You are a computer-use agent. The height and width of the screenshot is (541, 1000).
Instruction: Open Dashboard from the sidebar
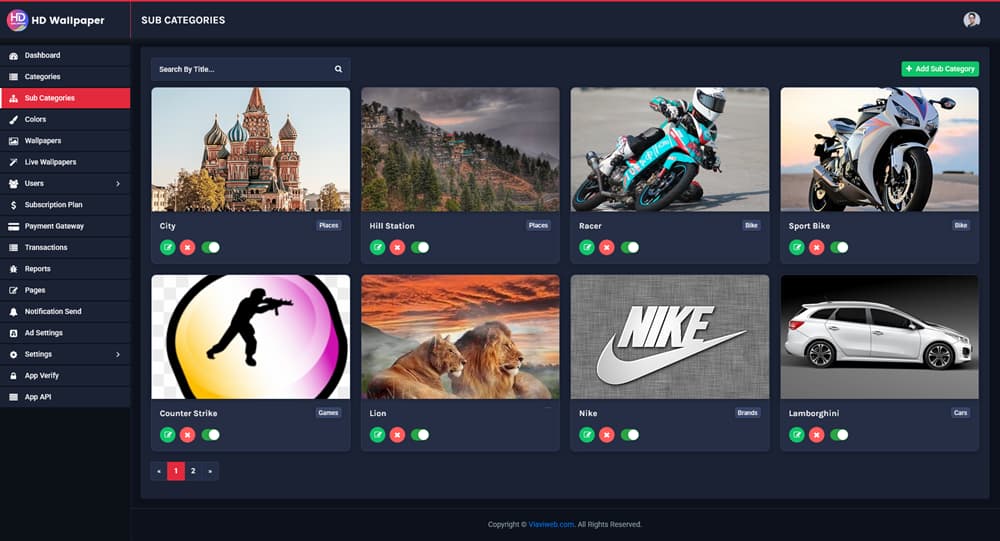click(65, 56)
